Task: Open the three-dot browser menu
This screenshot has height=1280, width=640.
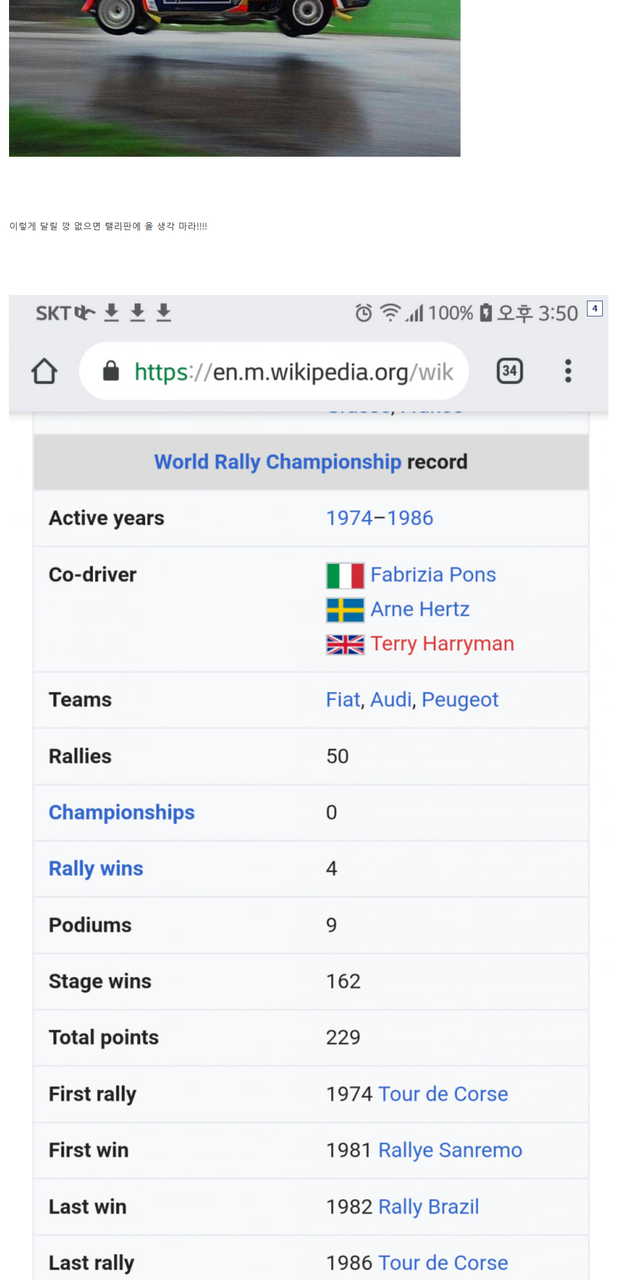Action: (567, 371)
